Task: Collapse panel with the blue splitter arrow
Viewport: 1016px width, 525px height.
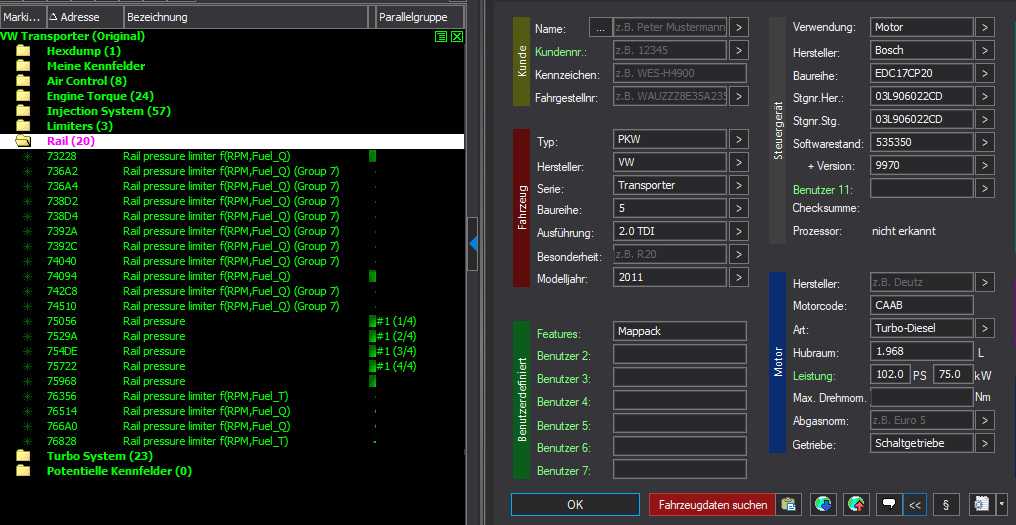Action: tap(473, 242)
